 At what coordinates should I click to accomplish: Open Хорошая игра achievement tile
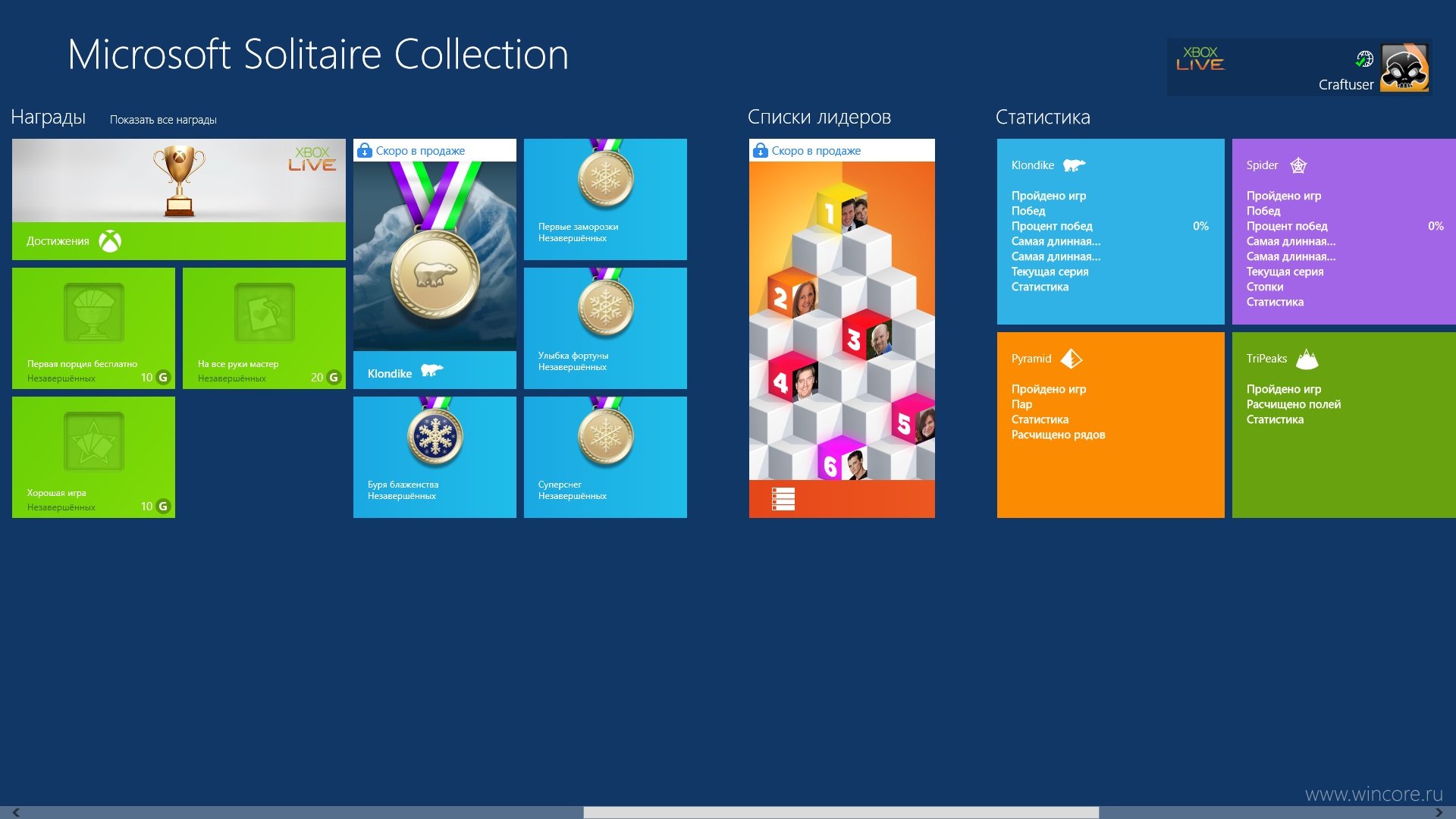pyautogui.click(x=93, y=457)
